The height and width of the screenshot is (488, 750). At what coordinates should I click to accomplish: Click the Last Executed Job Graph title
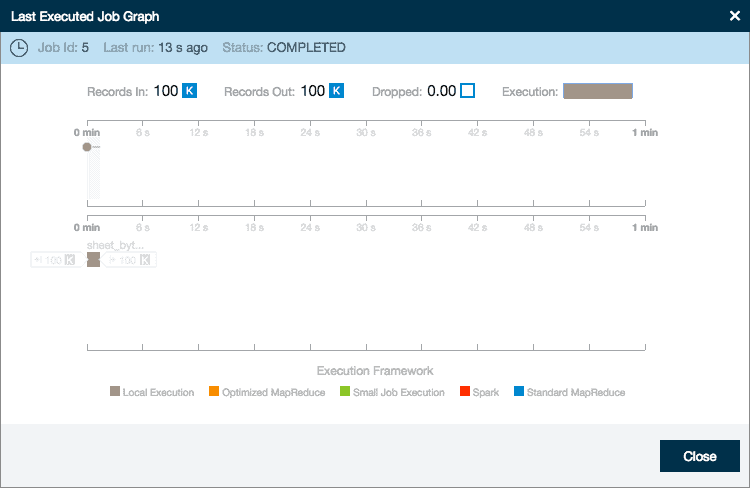(x=84, y=16)
